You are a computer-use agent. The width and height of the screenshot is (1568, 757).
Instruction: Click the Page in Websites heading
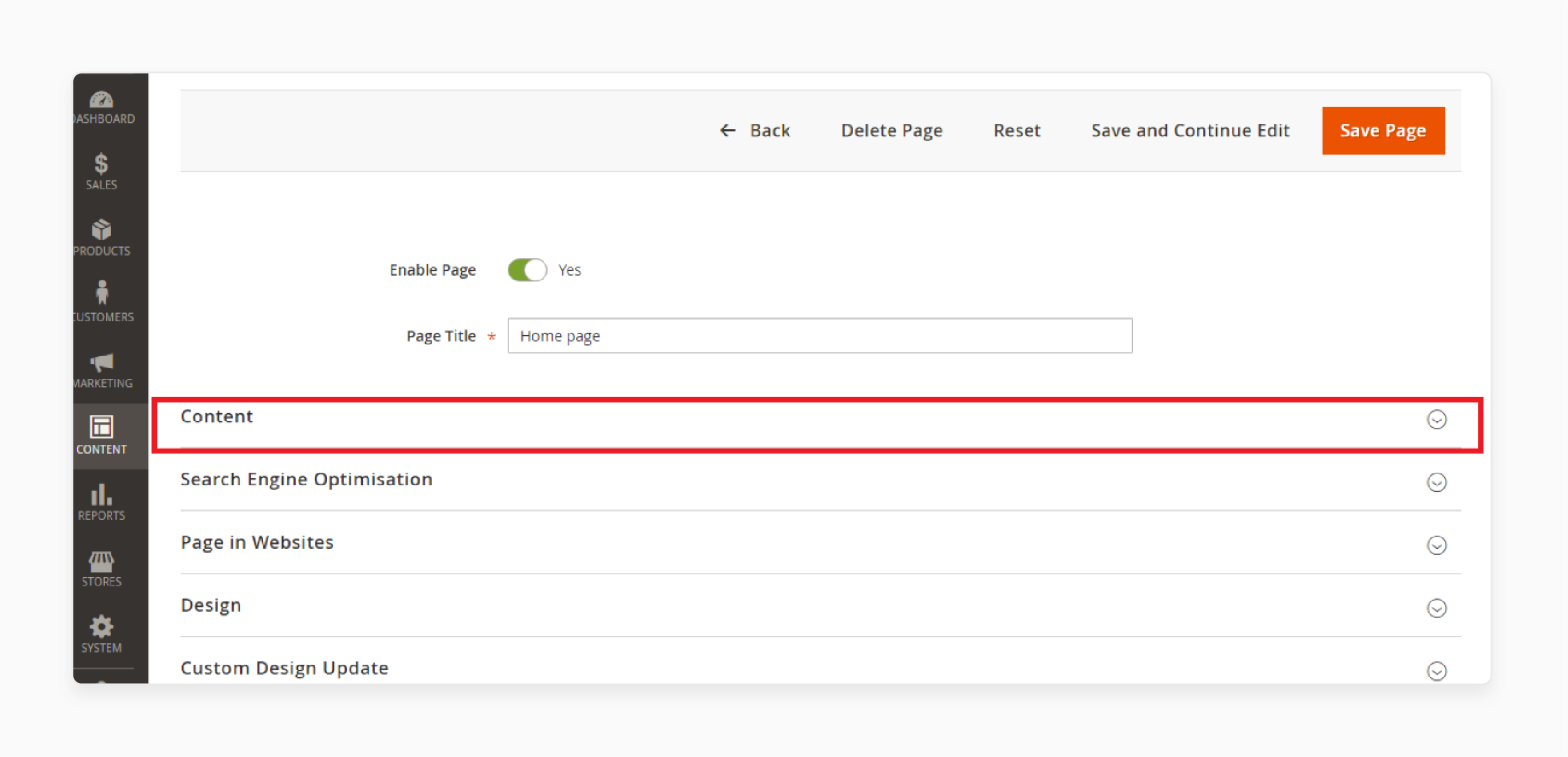pyautogui.click(x=257, y=542)
